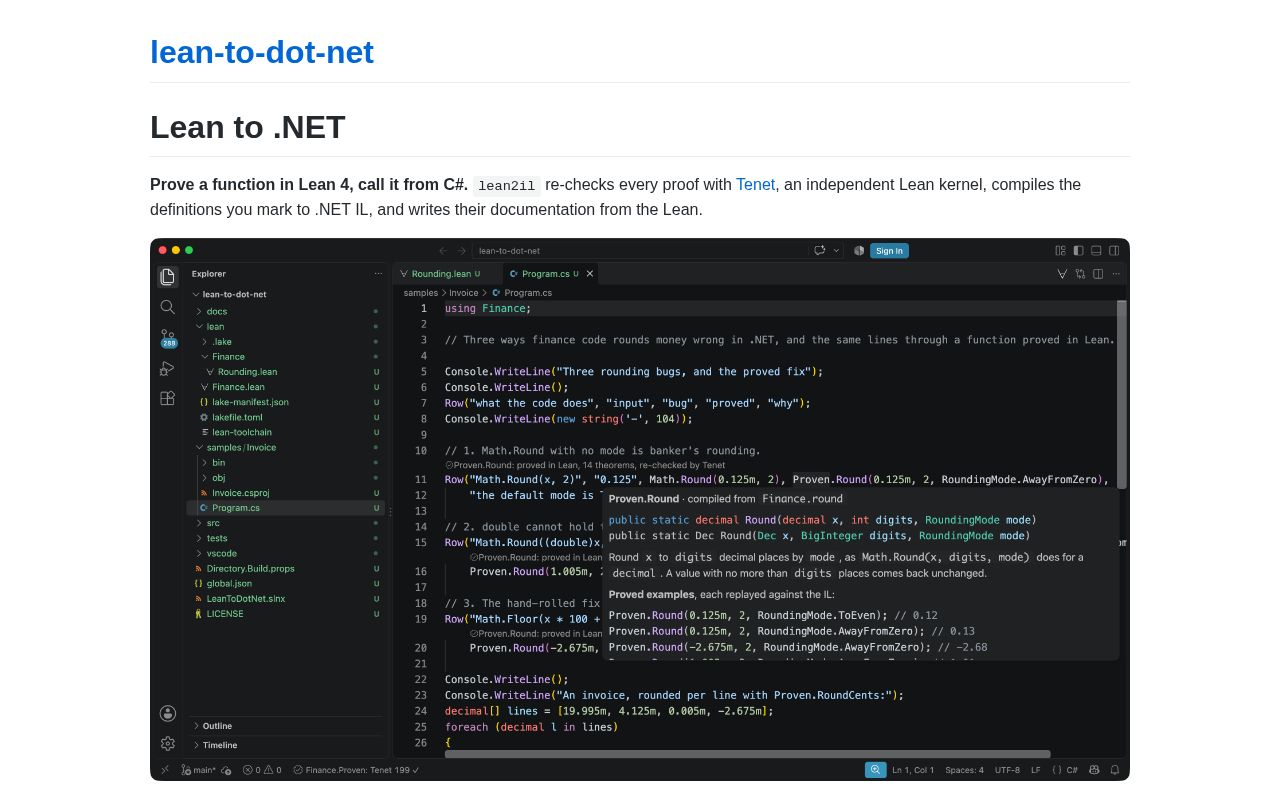
Task: Toggle the secondary side bar visibility
Action: [1114, 251]
